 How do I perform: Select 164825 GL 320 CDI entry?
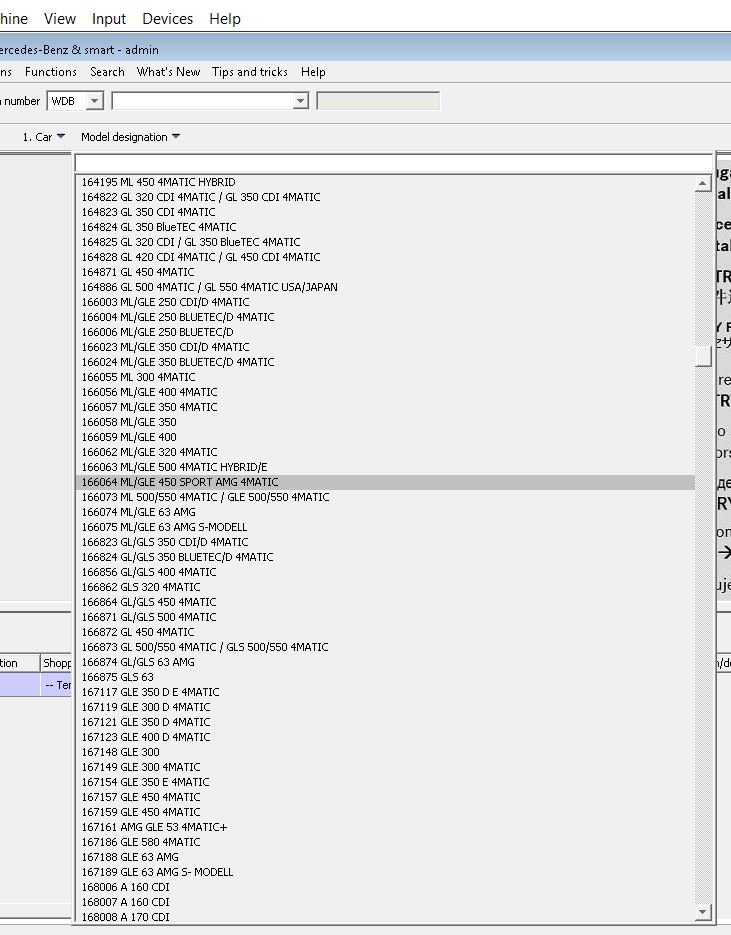tap(385, 242)
